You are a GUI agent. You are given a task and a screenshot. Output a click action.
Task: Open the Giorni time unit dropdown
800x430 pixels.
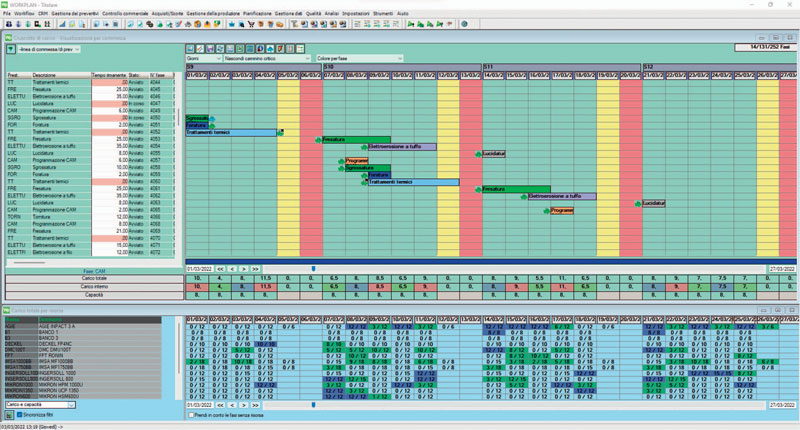(x=203, y=59)
